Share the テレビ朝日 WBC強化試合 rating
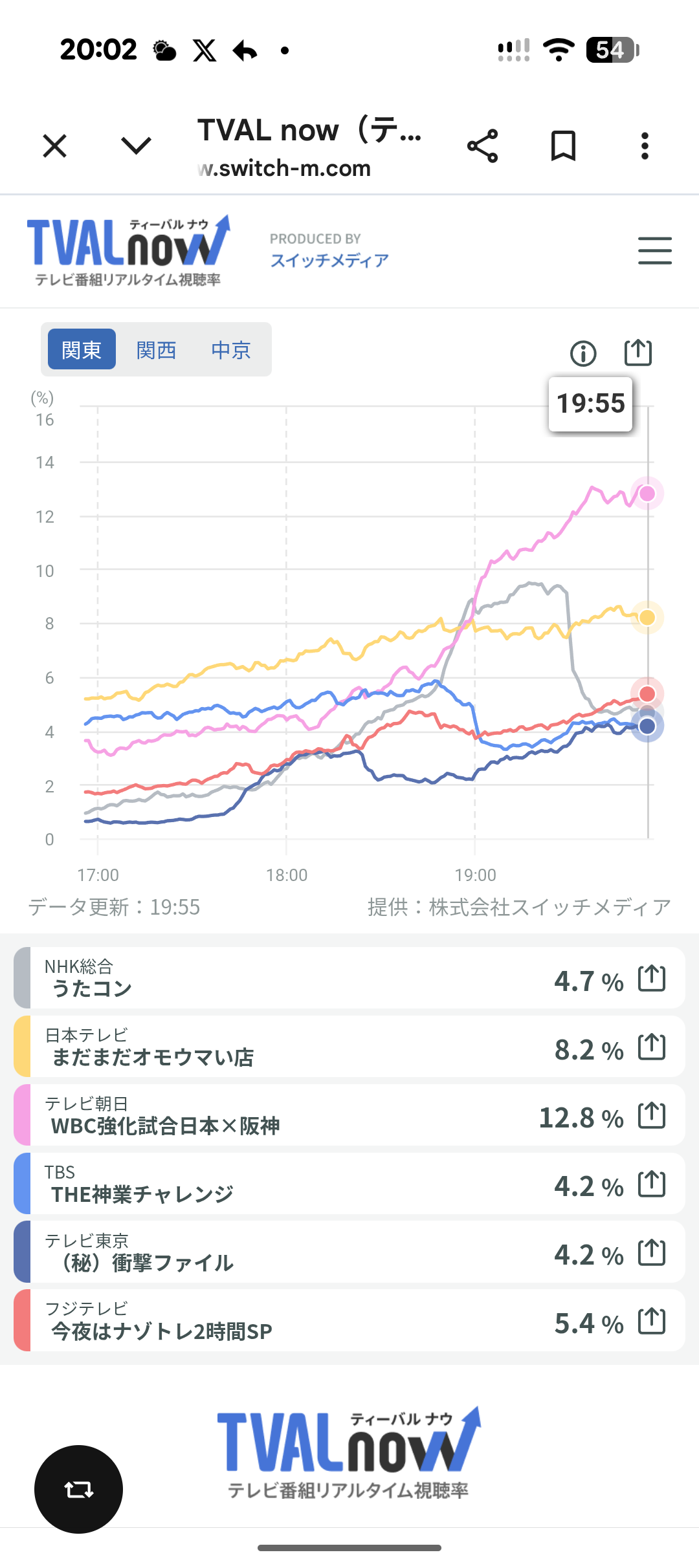 click(652, 1115)
